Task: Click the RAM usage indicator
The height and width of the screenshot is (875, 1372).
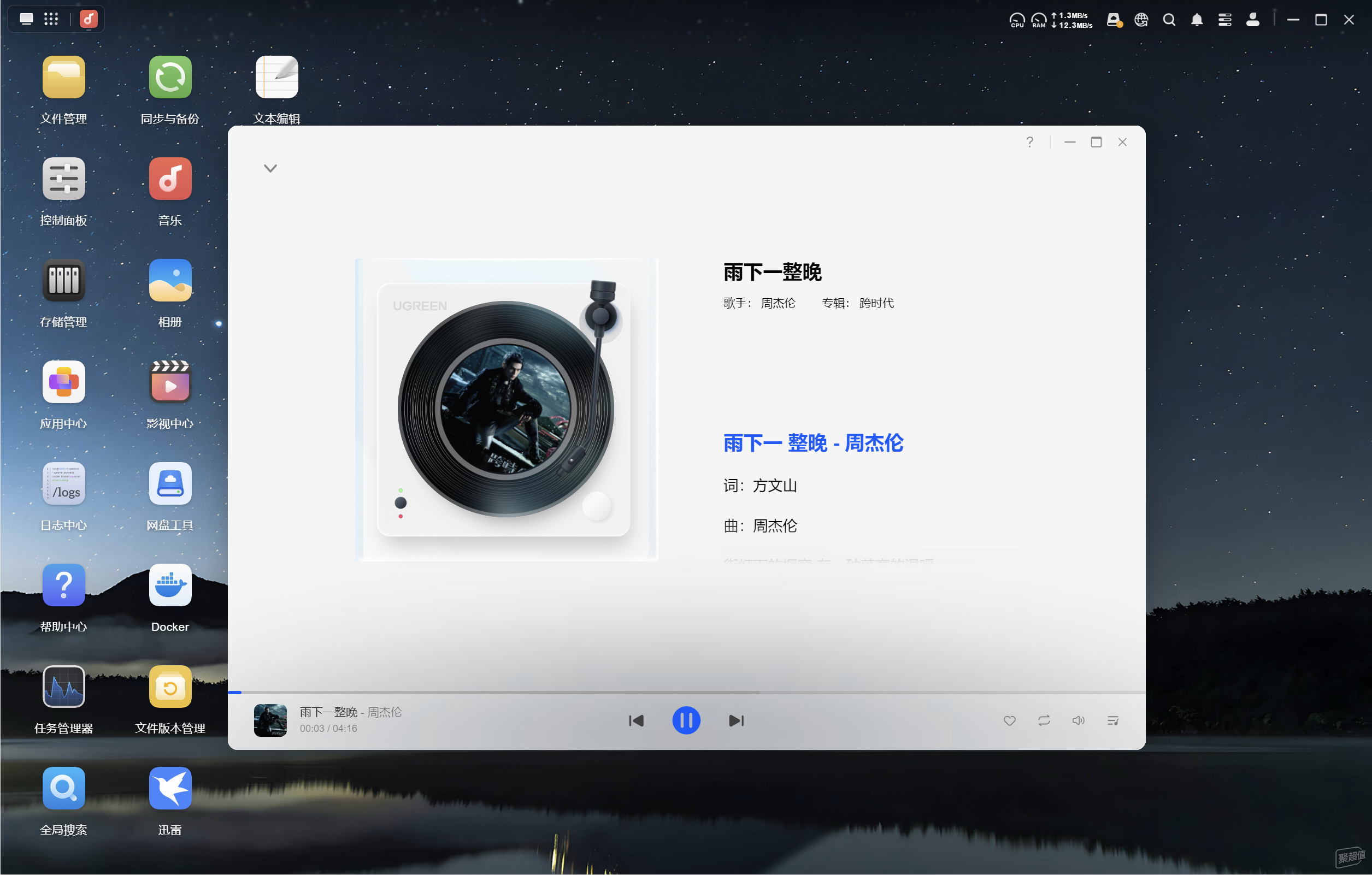Action: tap(1039, 21)
